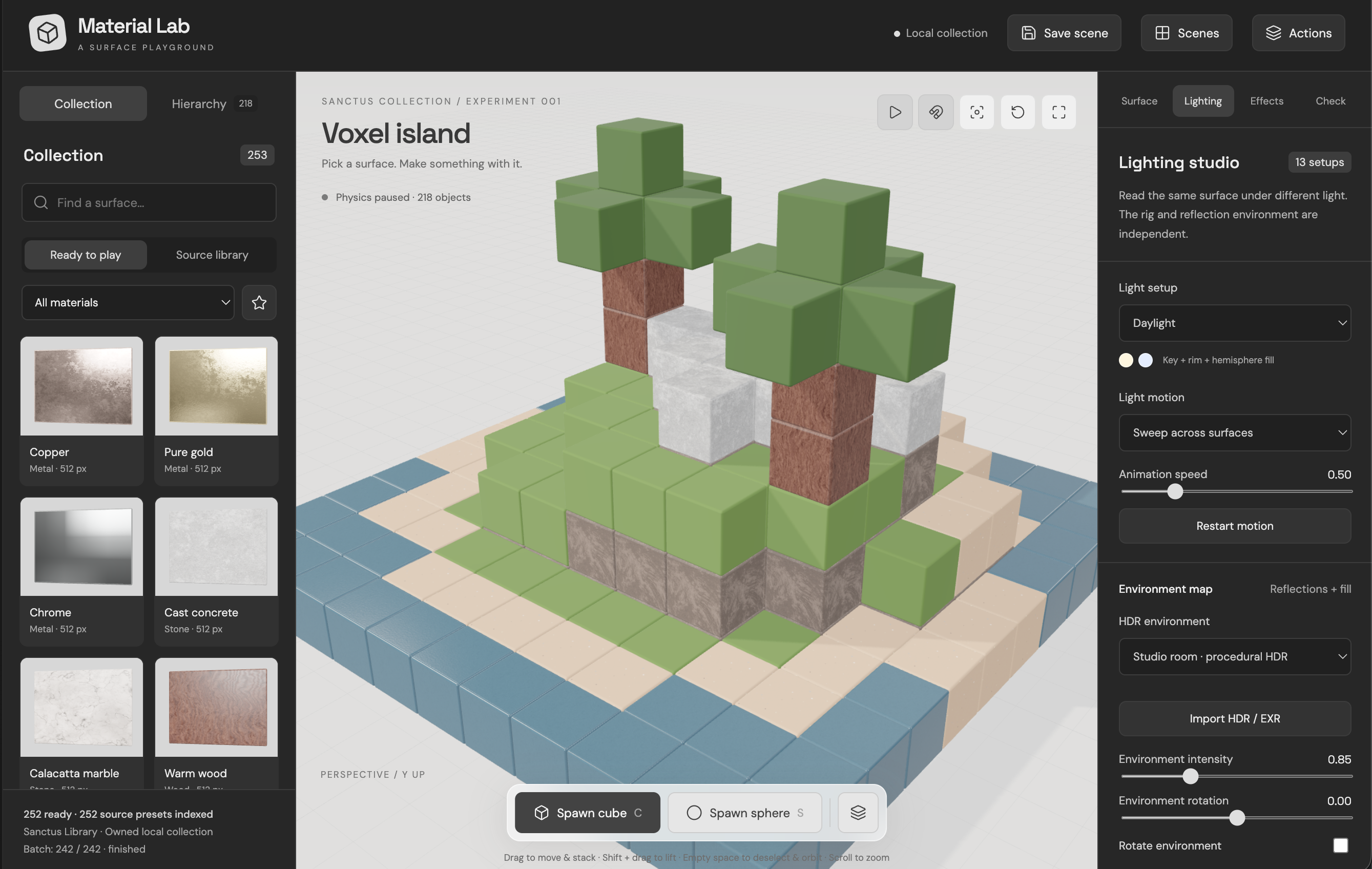This screenshot has width=1372, height=869.
Task: Click the Save scene button
Action: [x=1064, y=32]
